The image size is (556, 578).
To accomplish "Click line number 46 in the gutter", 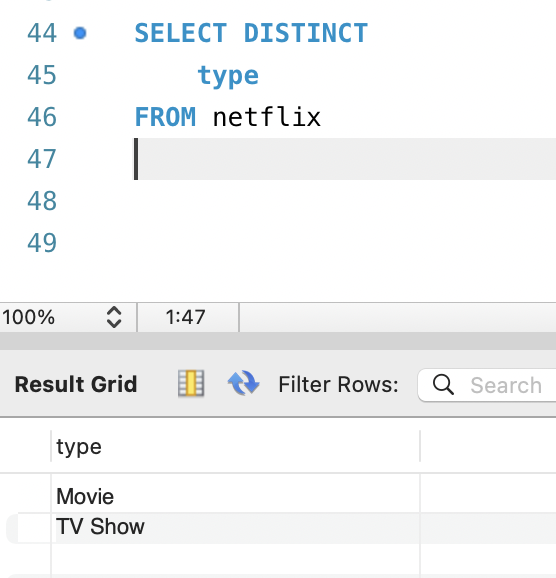I will coord(42,117).
